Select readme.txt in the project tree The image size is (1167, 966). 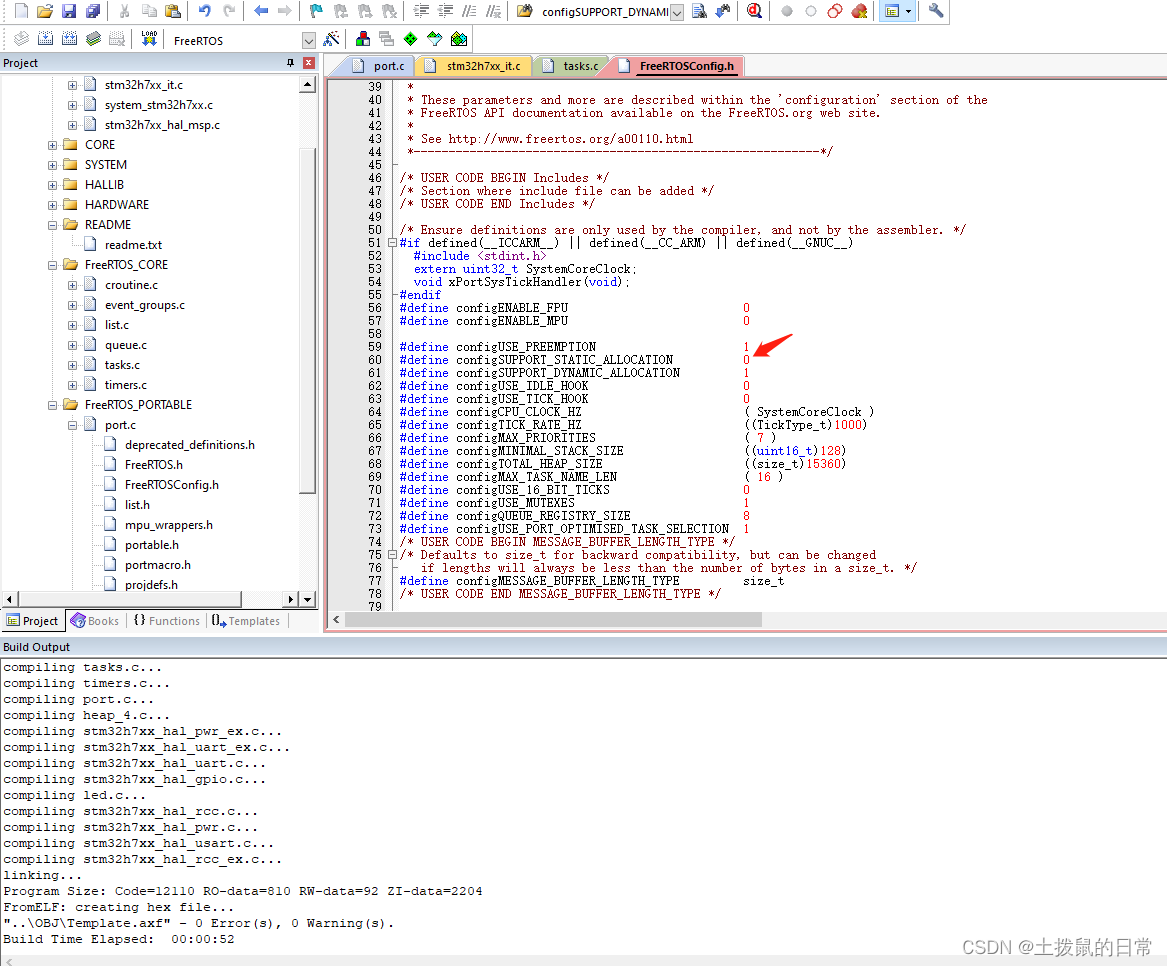click(x=133, y=245)
